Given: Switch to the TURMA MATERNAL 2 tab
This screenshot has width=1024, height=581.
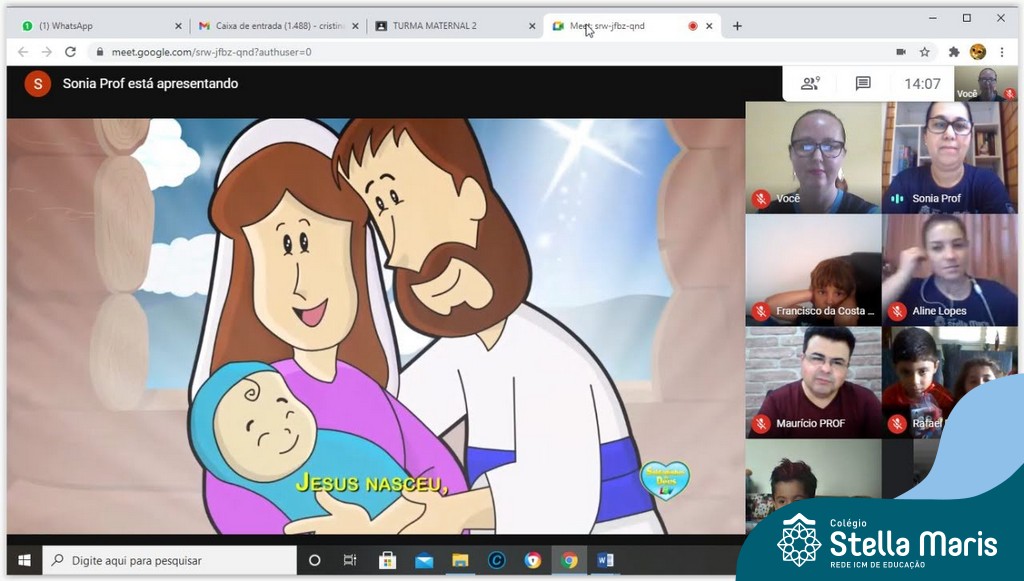Looking at the screenshot, I should tap(450, 26).
